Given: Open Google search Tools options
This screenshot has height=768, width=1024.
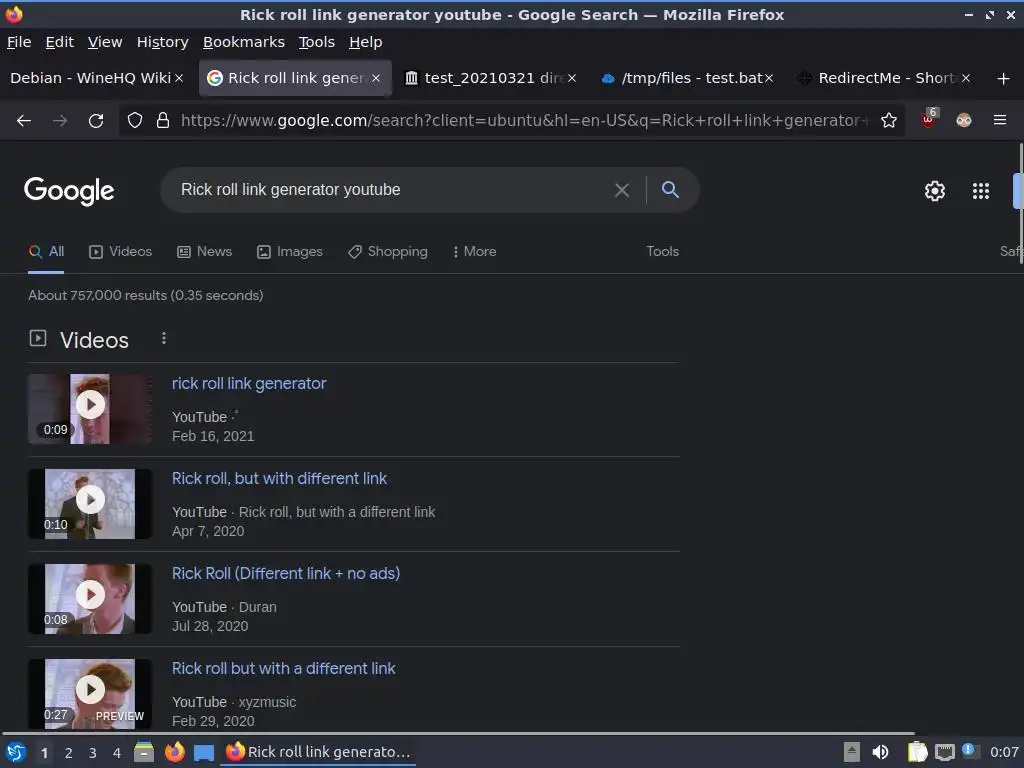Looking at the screenshot, I should click(x=662, y=251).
